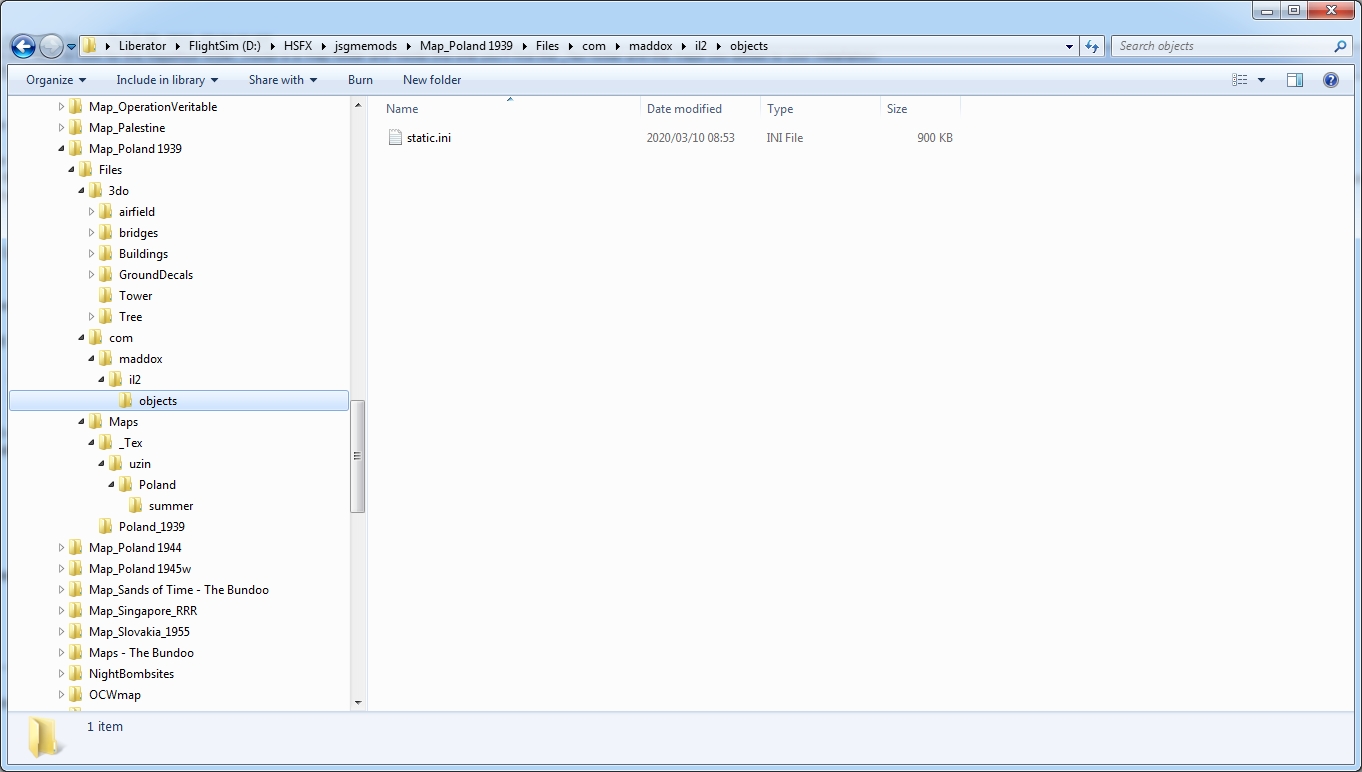Click the address bar folder icon
The image size is (1362, 772).
(90, 46)
